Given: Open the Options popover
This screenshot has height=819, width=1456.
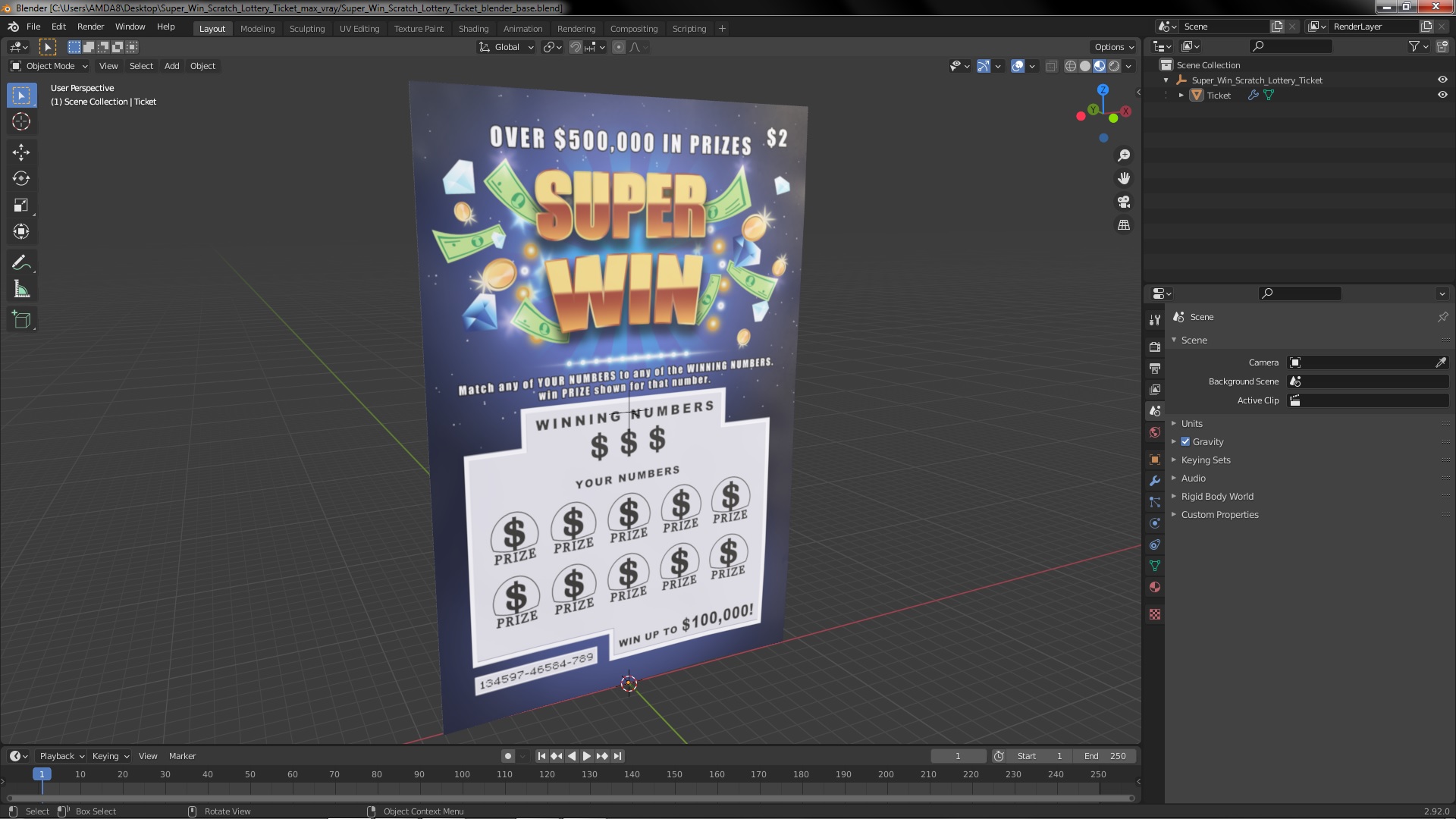Looking at the screenshot, I should point(1113,47).
